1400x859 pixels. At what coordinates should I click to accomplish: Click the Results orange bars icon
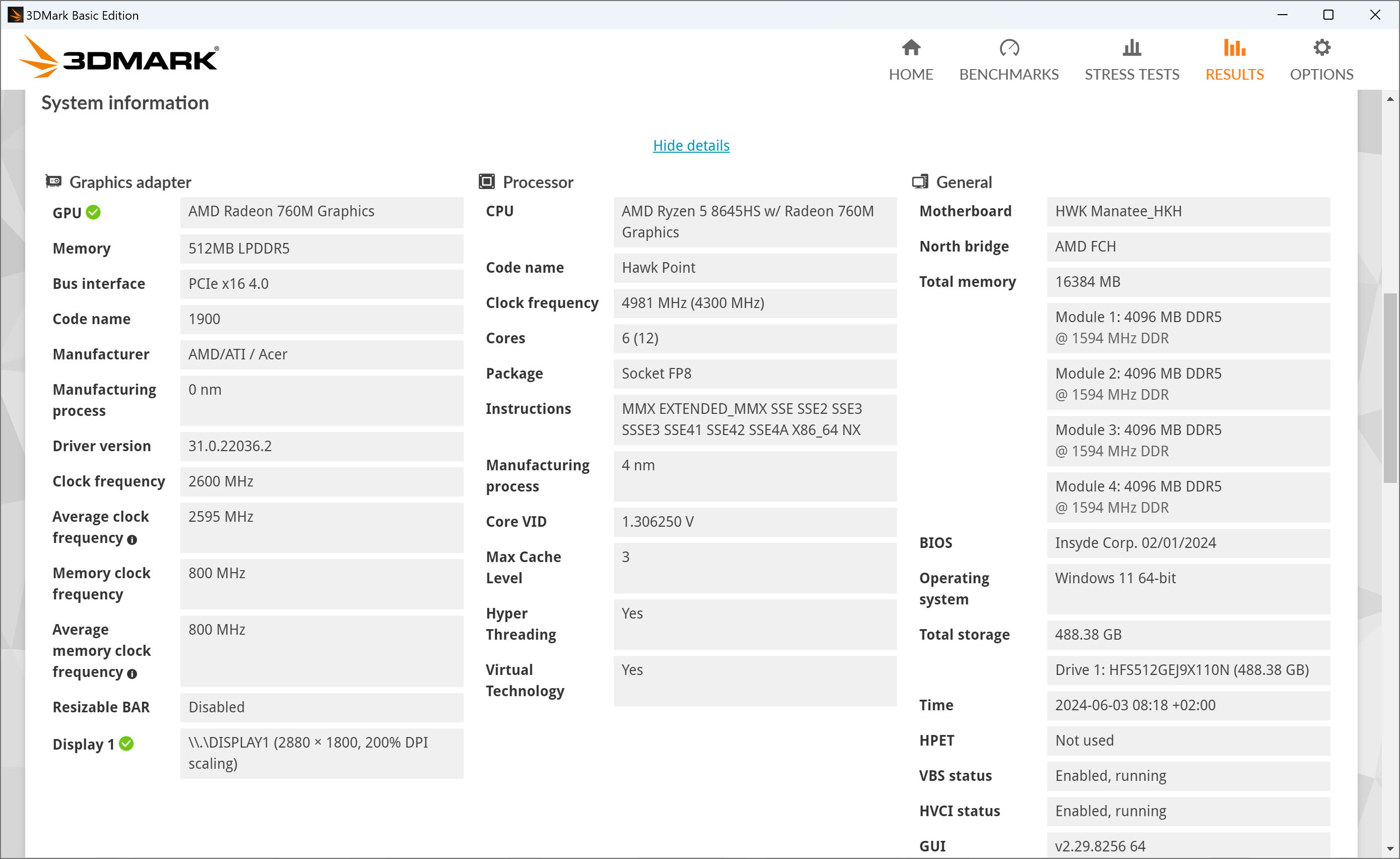[1234, 47]
